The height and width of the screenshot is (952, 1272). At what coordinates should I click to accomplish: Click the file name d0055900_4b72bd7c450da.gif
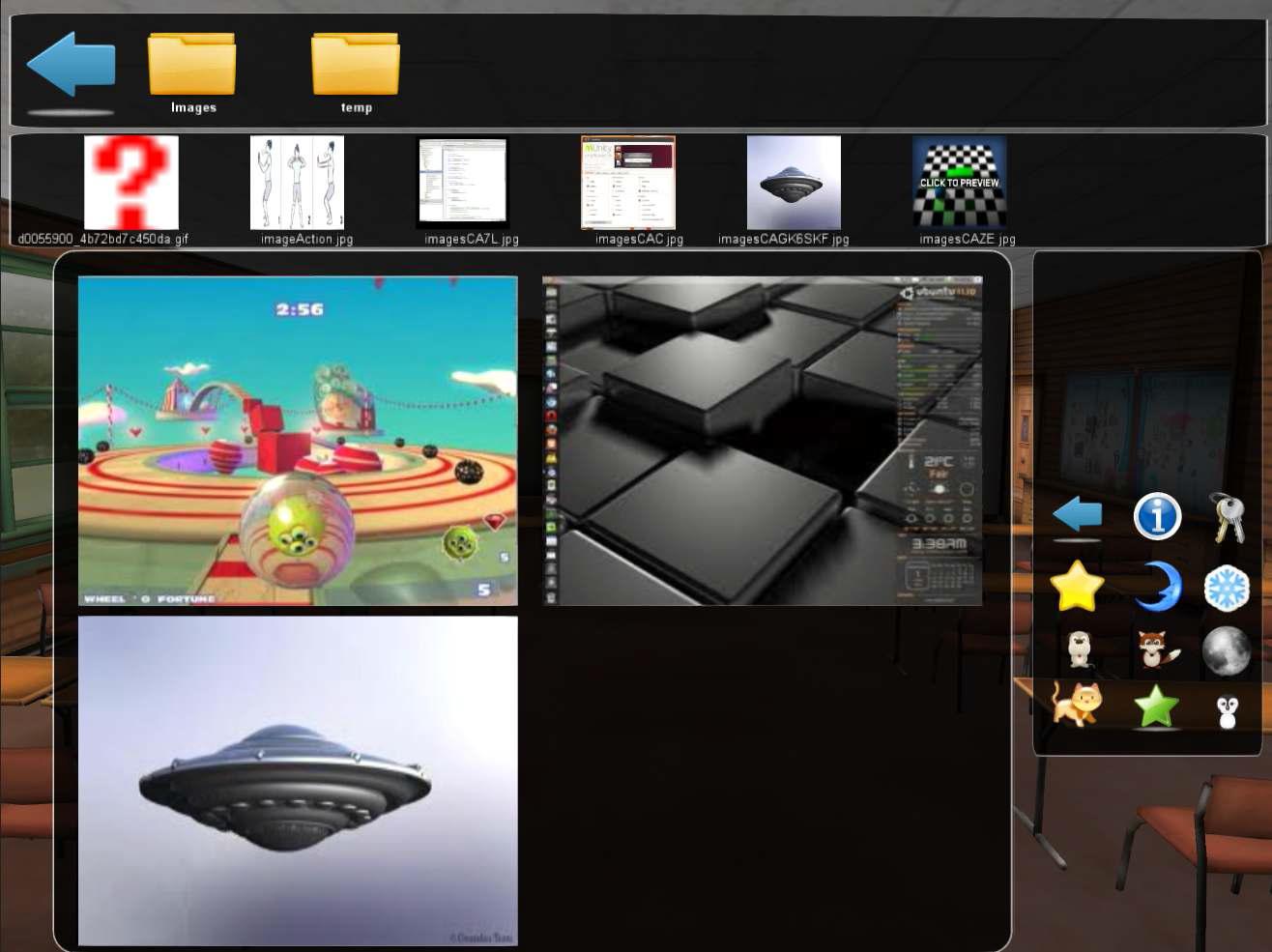pos(102,239)
